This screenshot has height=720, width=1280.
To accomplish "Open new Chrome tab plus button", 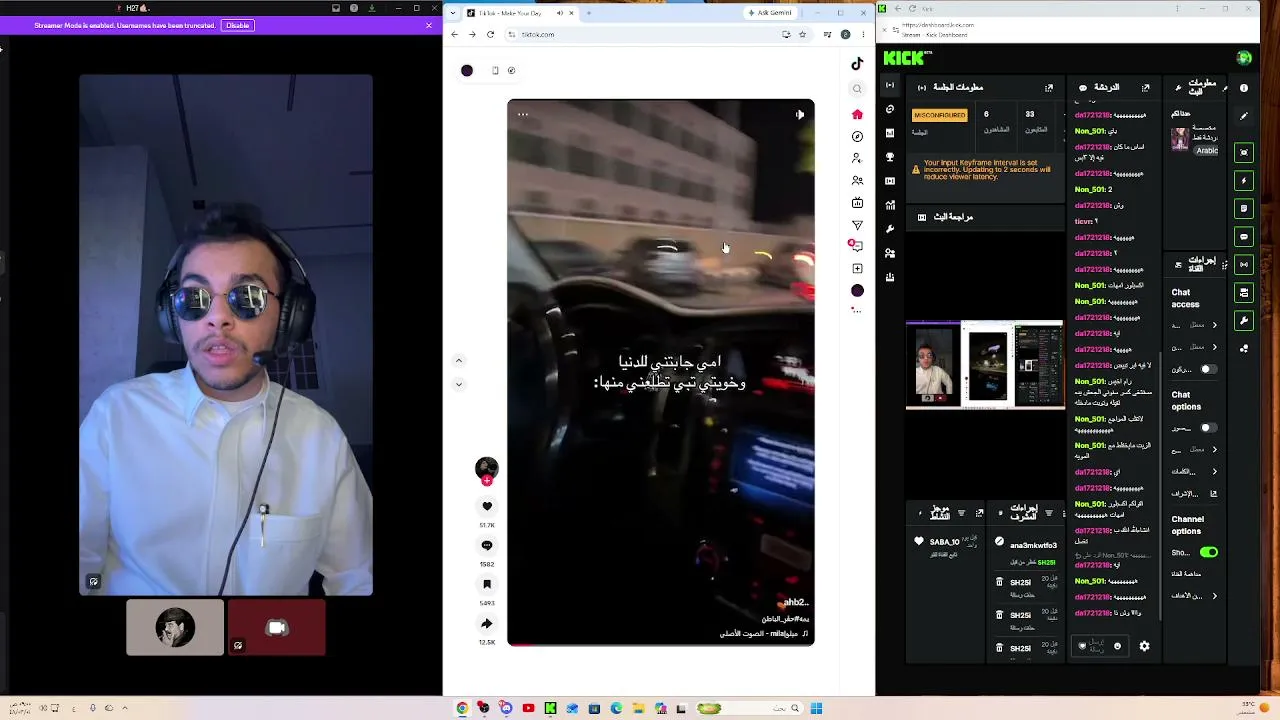I will pyautogui.click(x=588, y=13).
